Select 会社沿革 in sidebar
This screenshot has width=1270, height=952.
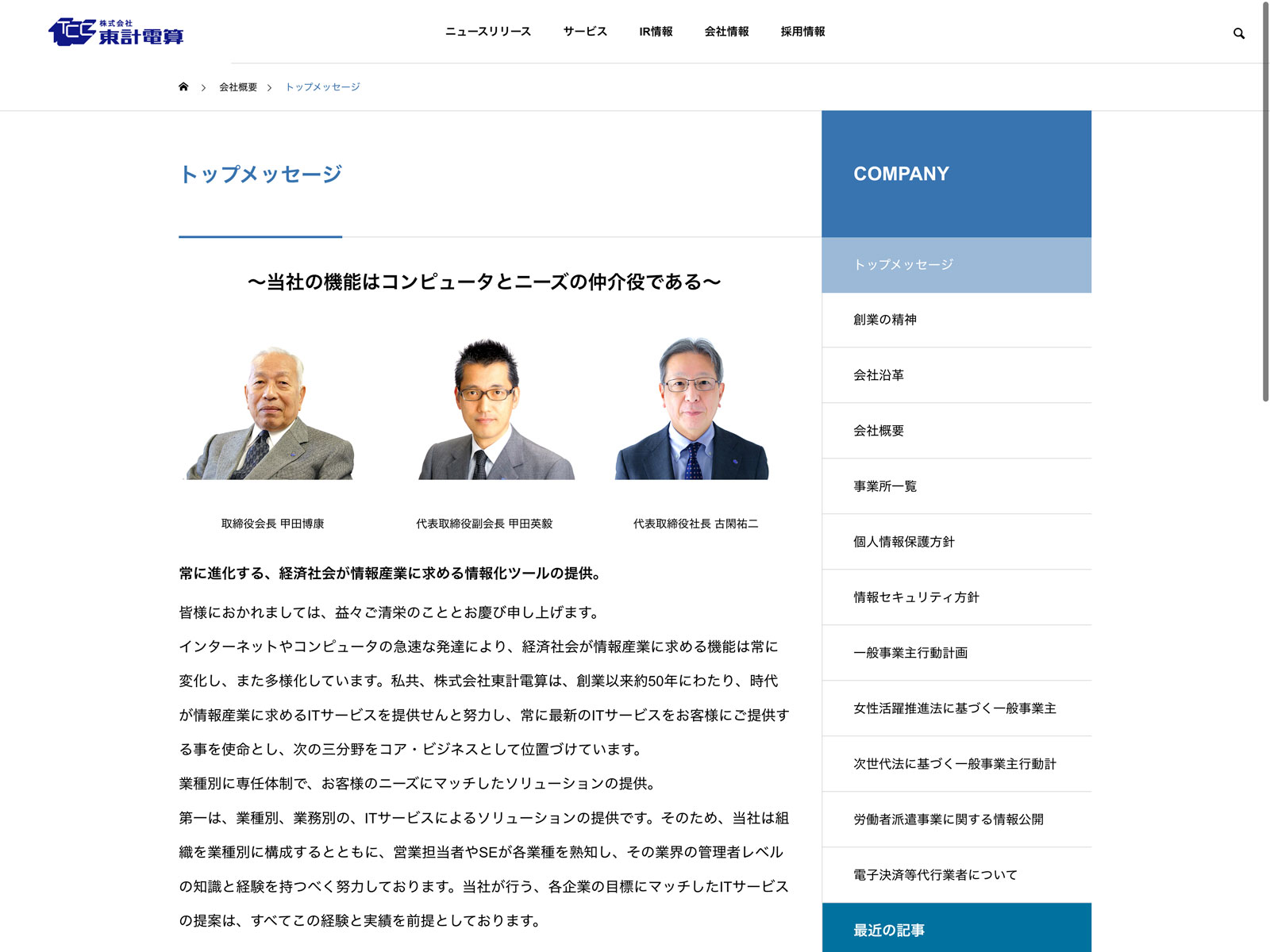879,375
